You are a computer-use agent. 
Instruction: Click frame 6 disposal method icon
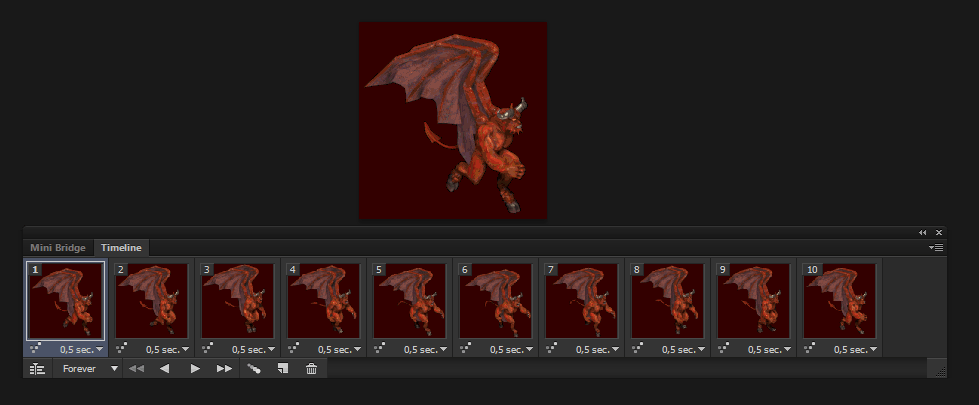pos(465,348)
